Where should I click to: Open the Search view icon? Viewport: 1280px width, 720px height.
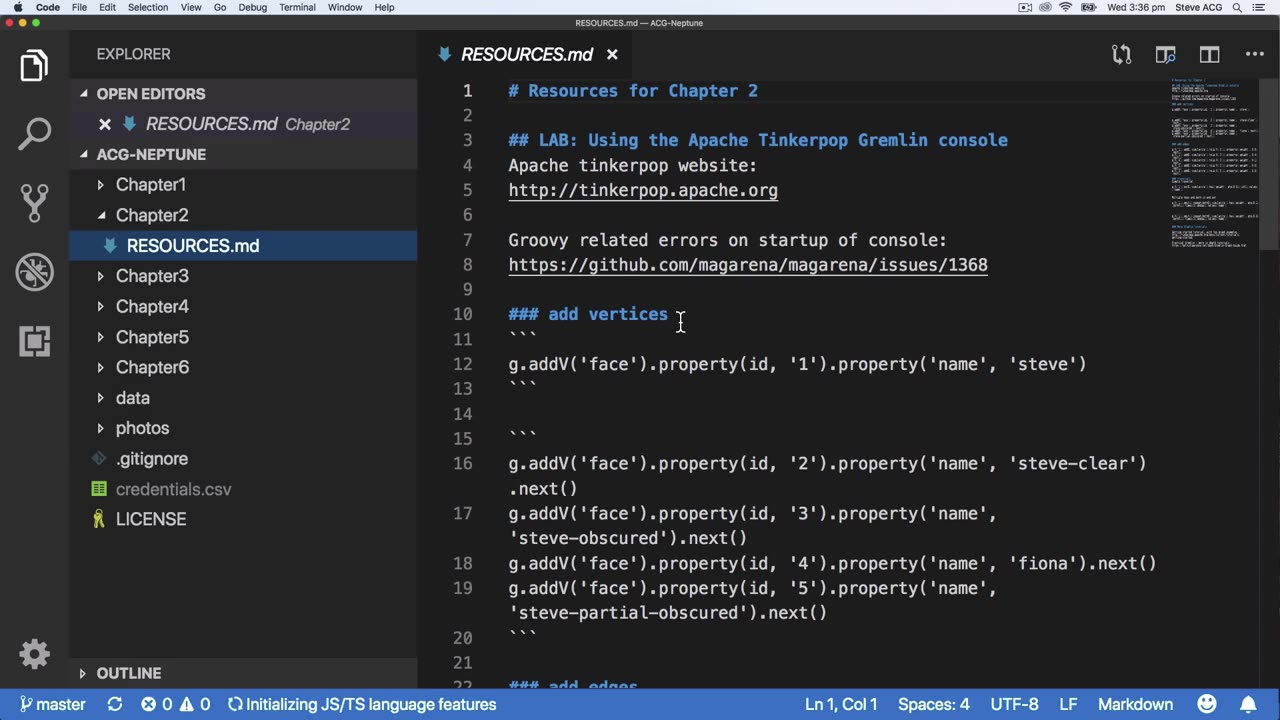(34, 134)
